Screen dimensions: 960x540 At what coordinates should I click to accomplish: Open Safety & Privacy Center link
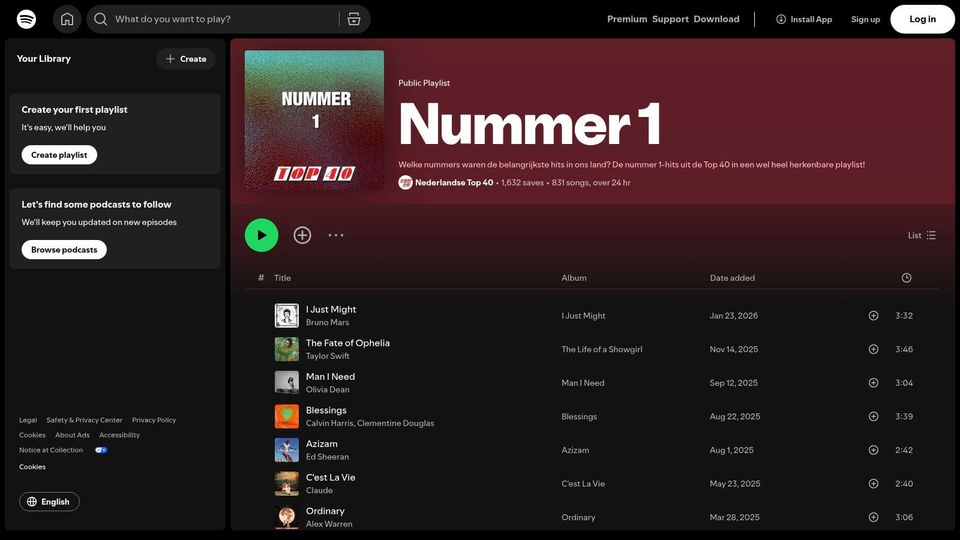coord(84,420)
